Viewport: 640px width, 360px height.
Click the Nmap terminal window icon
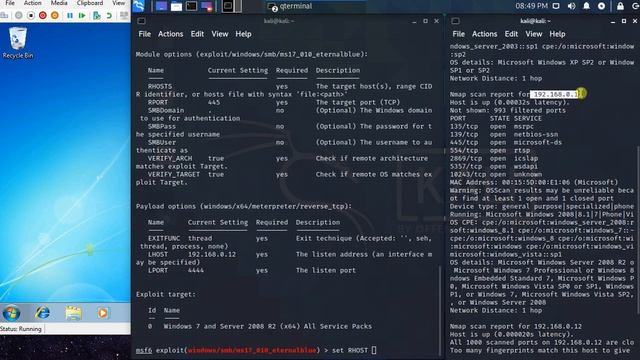pos(456,21)
